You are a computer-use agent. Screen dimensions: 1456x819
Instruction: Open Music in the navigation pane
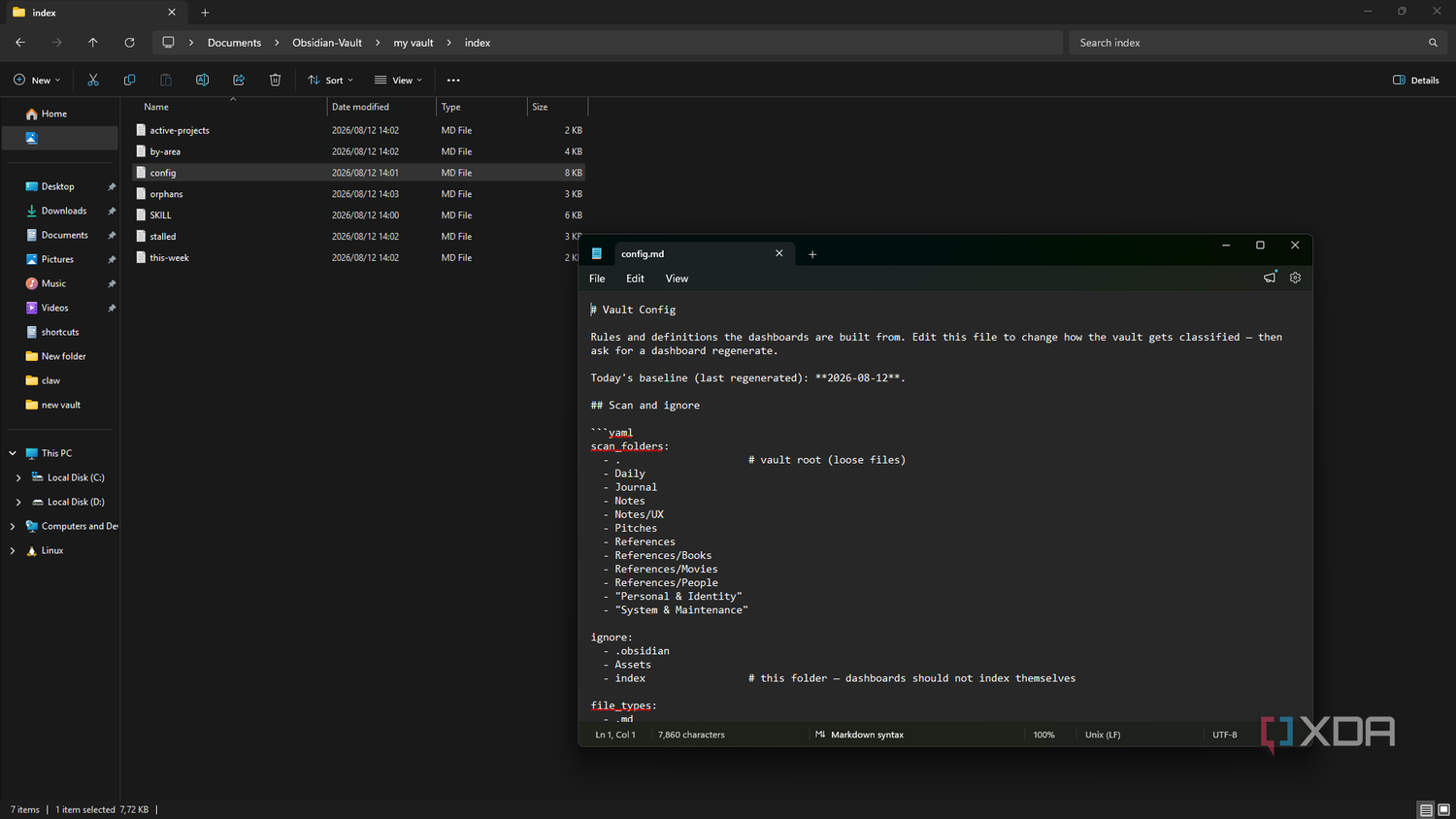coord(60,283)
